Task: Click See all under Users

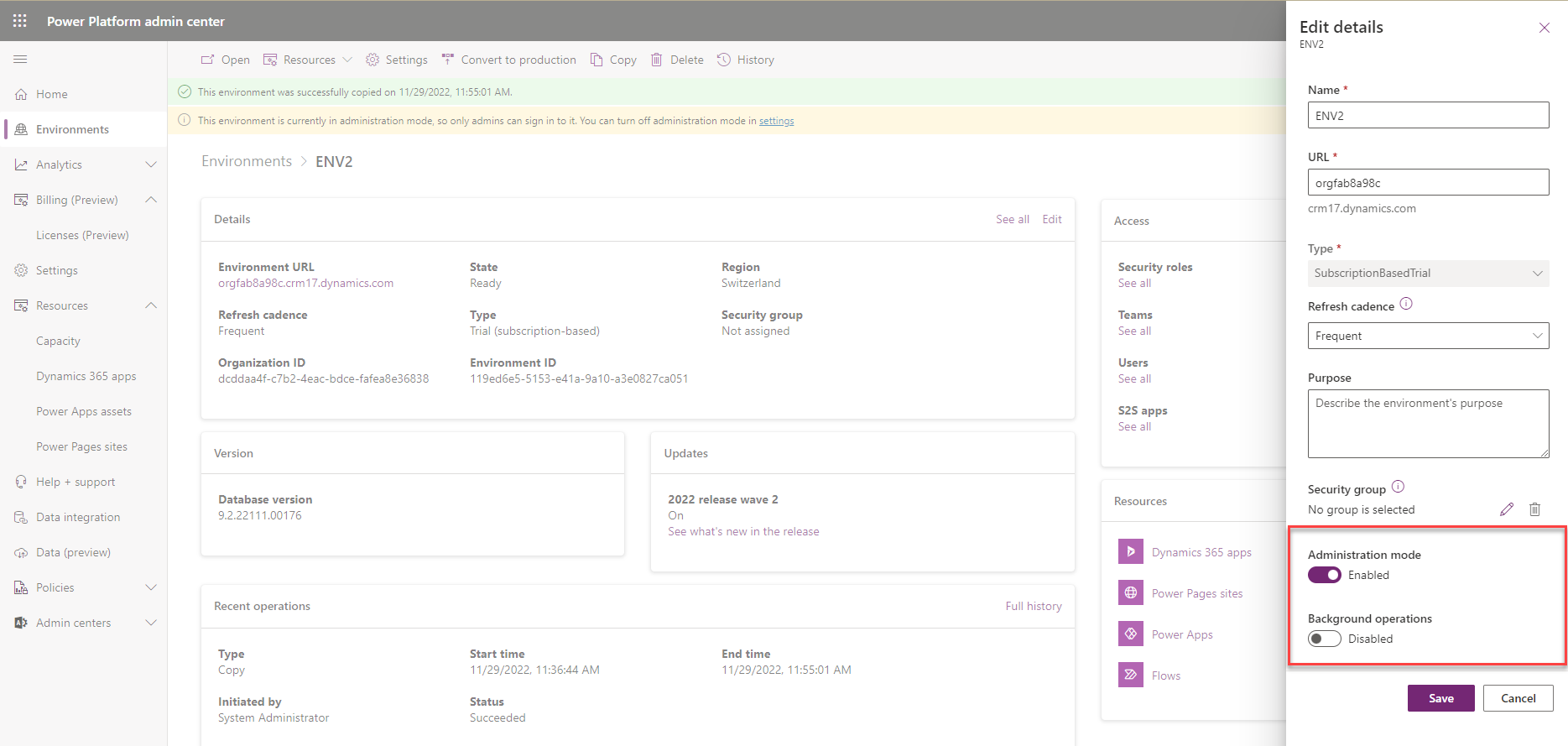Action: click(1134, 379)
